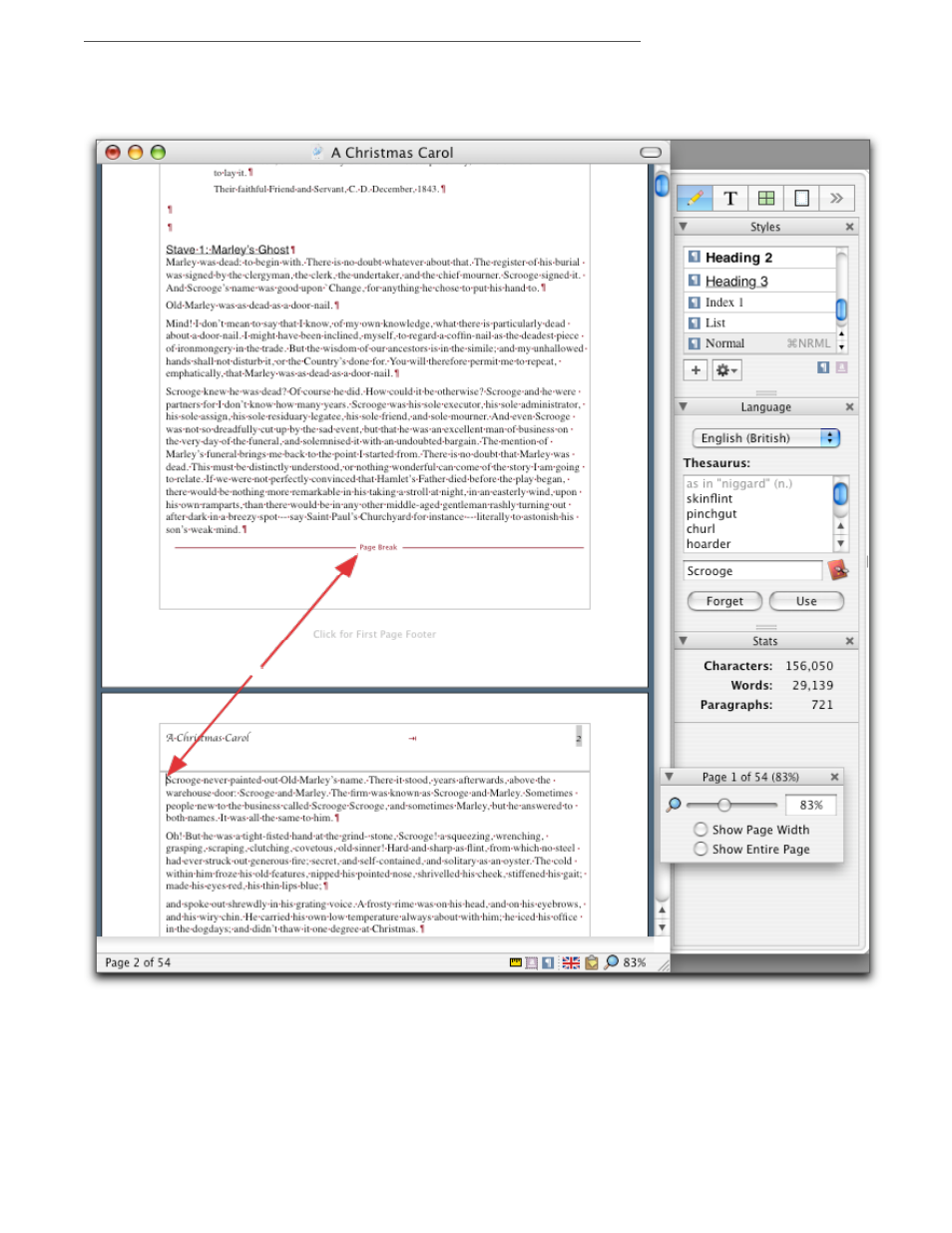
Task: Click the ruler icon in status bar
Action: click(516, 962)
